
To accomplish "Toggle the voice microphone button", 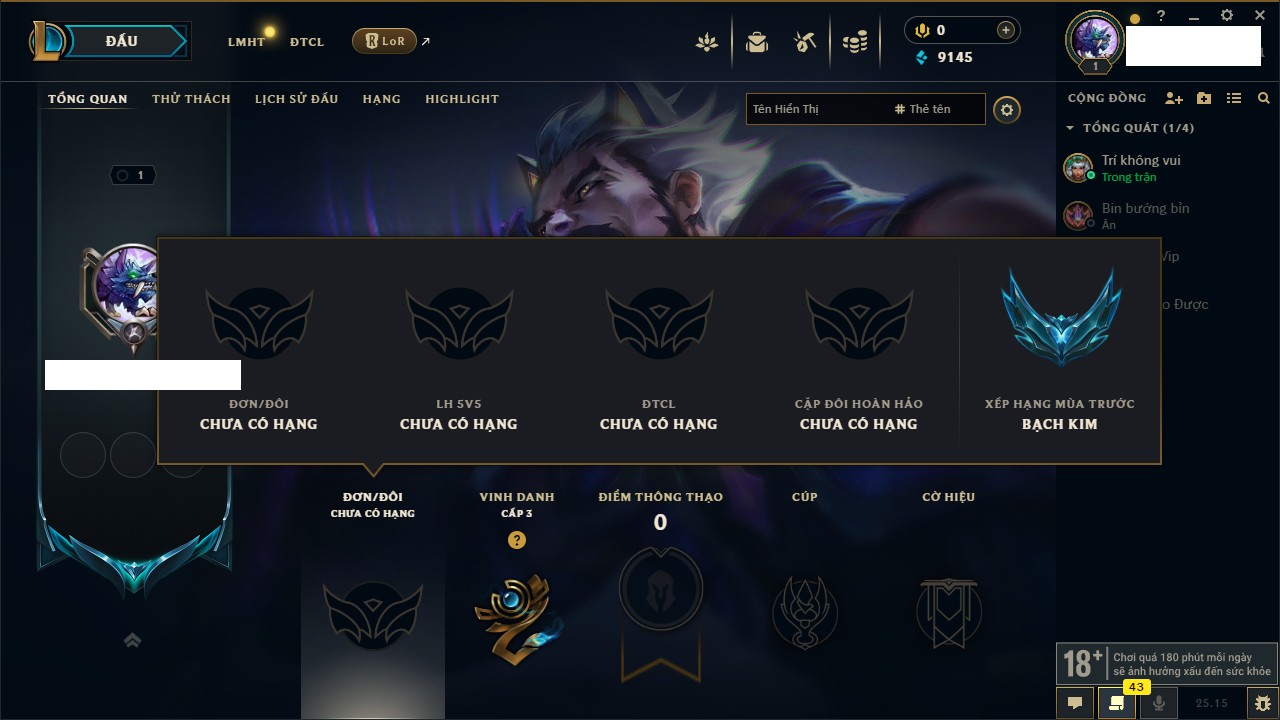I will (x=1159, y=703).
